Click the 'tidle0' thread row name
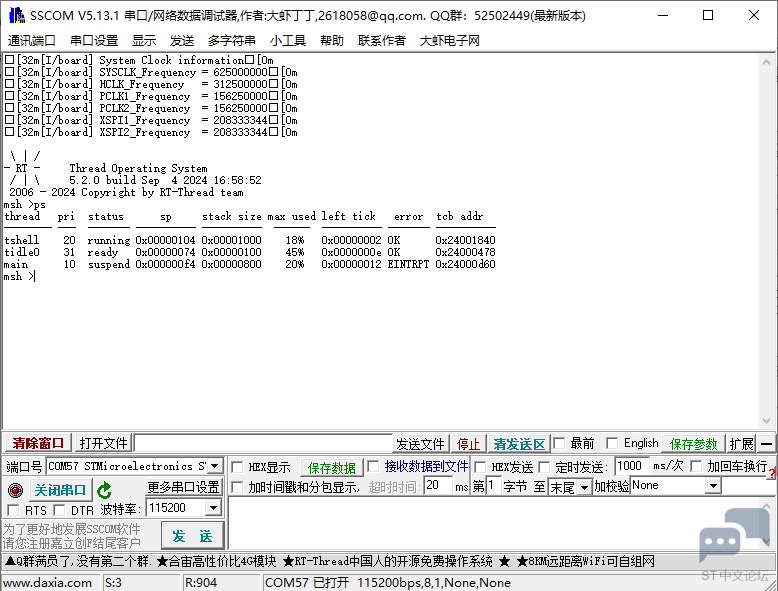Screen dimensions: 778x591 point(21,252)
